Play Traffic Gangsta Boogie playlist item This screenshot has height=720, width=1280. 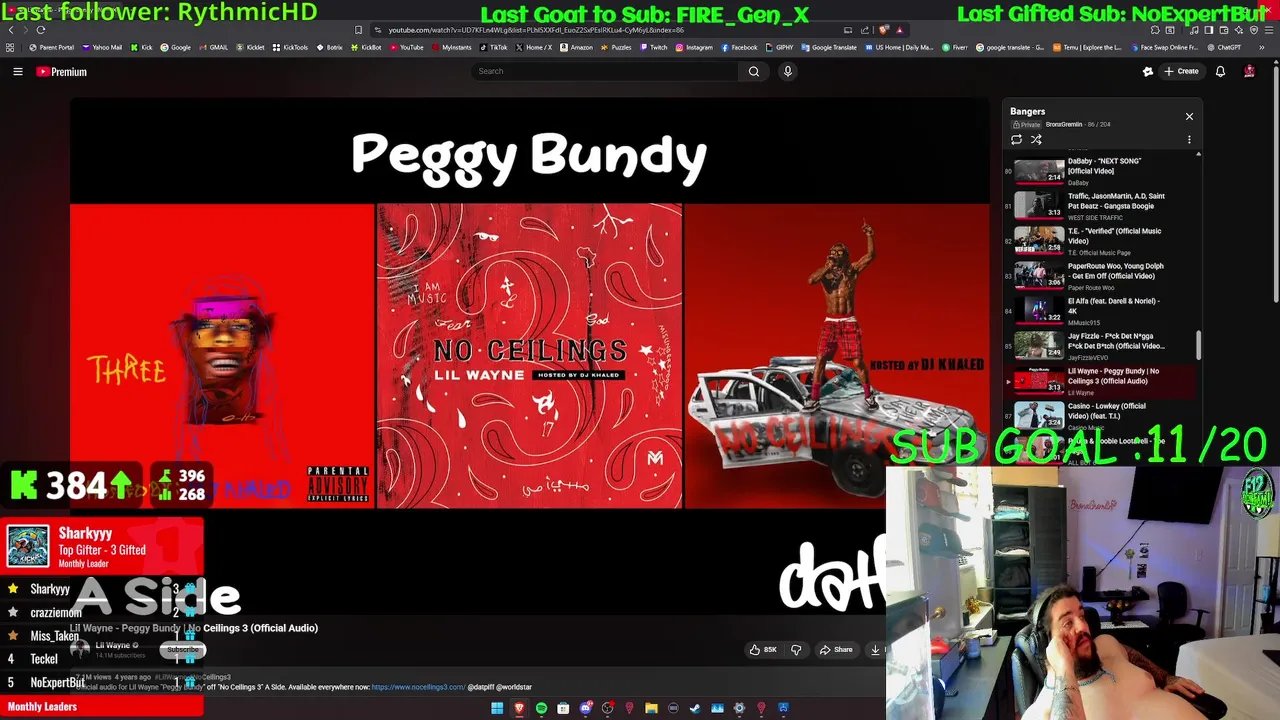(x=1100, y=205)
